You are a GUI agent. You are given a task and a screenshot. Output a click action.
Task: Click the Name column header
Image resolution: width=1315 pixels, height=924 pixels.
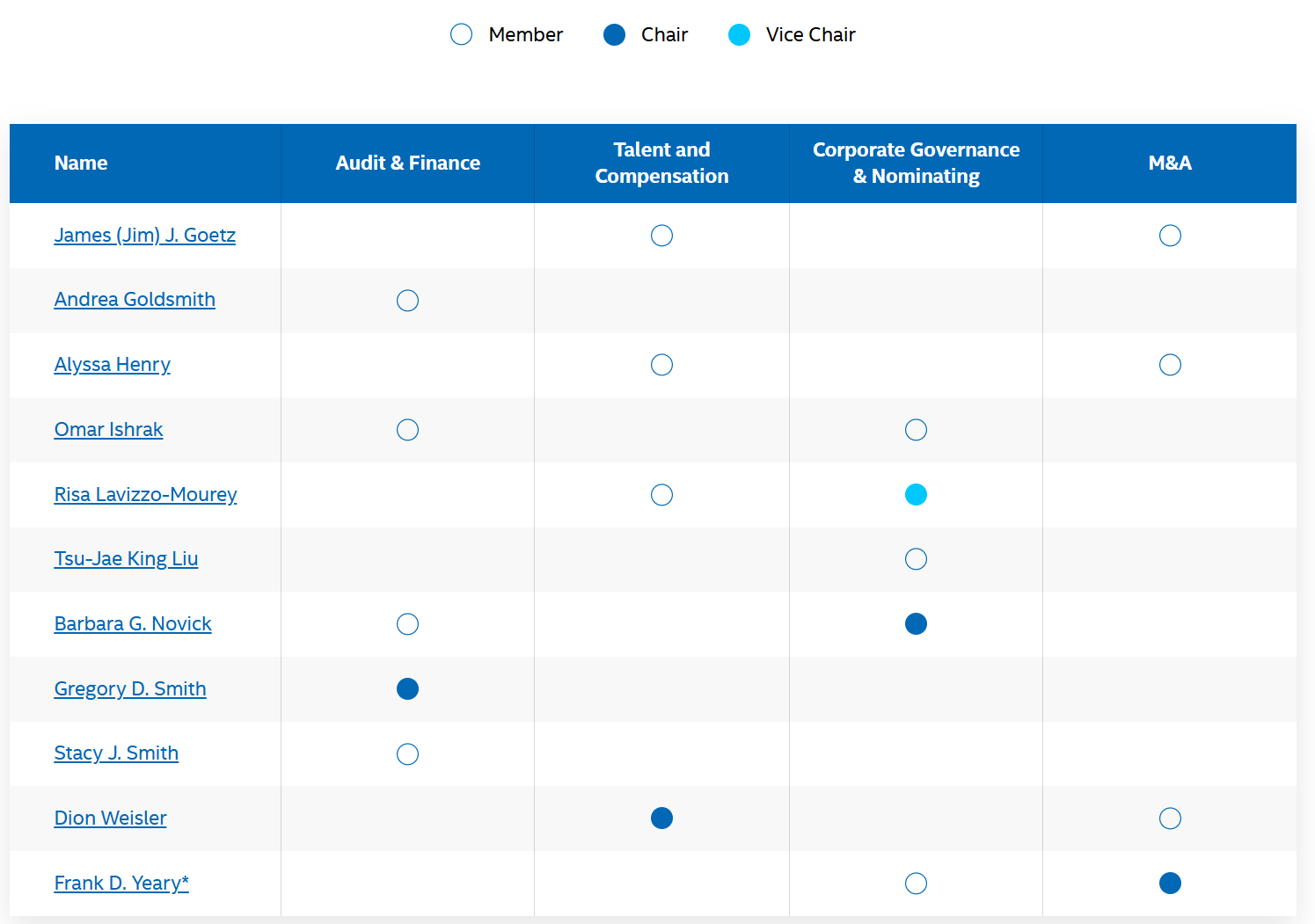[x=81, y=164]
